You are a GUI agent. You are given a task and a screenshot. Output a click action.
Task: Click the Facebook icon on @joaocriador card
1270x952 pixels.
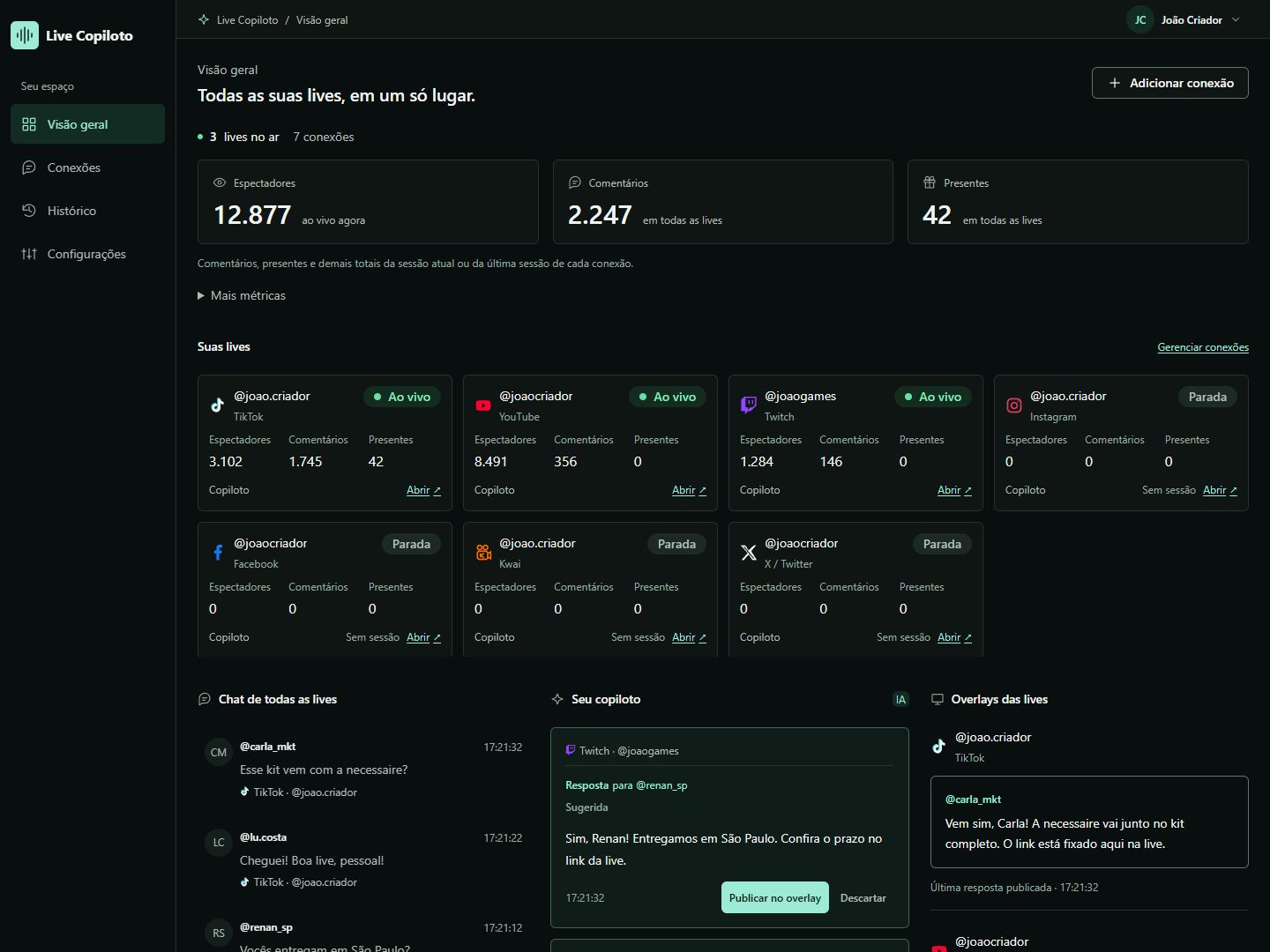tap(218, 553)
